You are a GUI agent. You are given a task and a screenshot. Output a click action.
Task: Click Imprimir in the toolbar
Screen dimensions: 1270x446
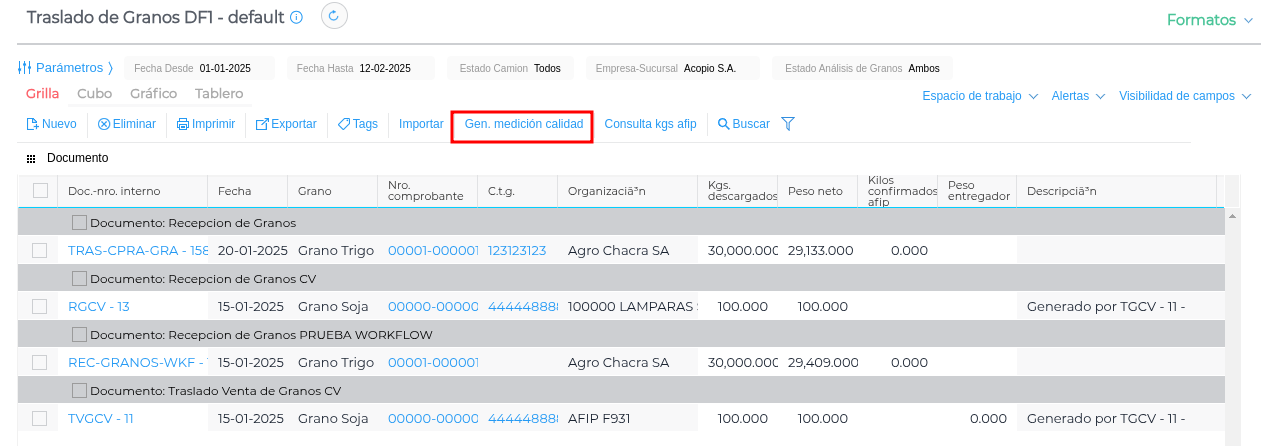(206, 124)
